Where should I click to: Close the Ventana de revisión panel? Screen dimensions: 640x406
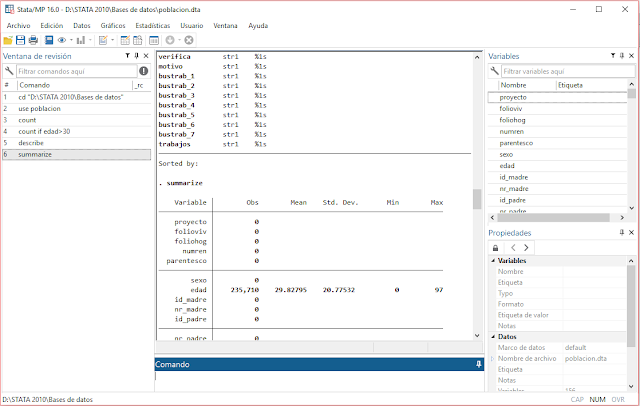(146, 56)
